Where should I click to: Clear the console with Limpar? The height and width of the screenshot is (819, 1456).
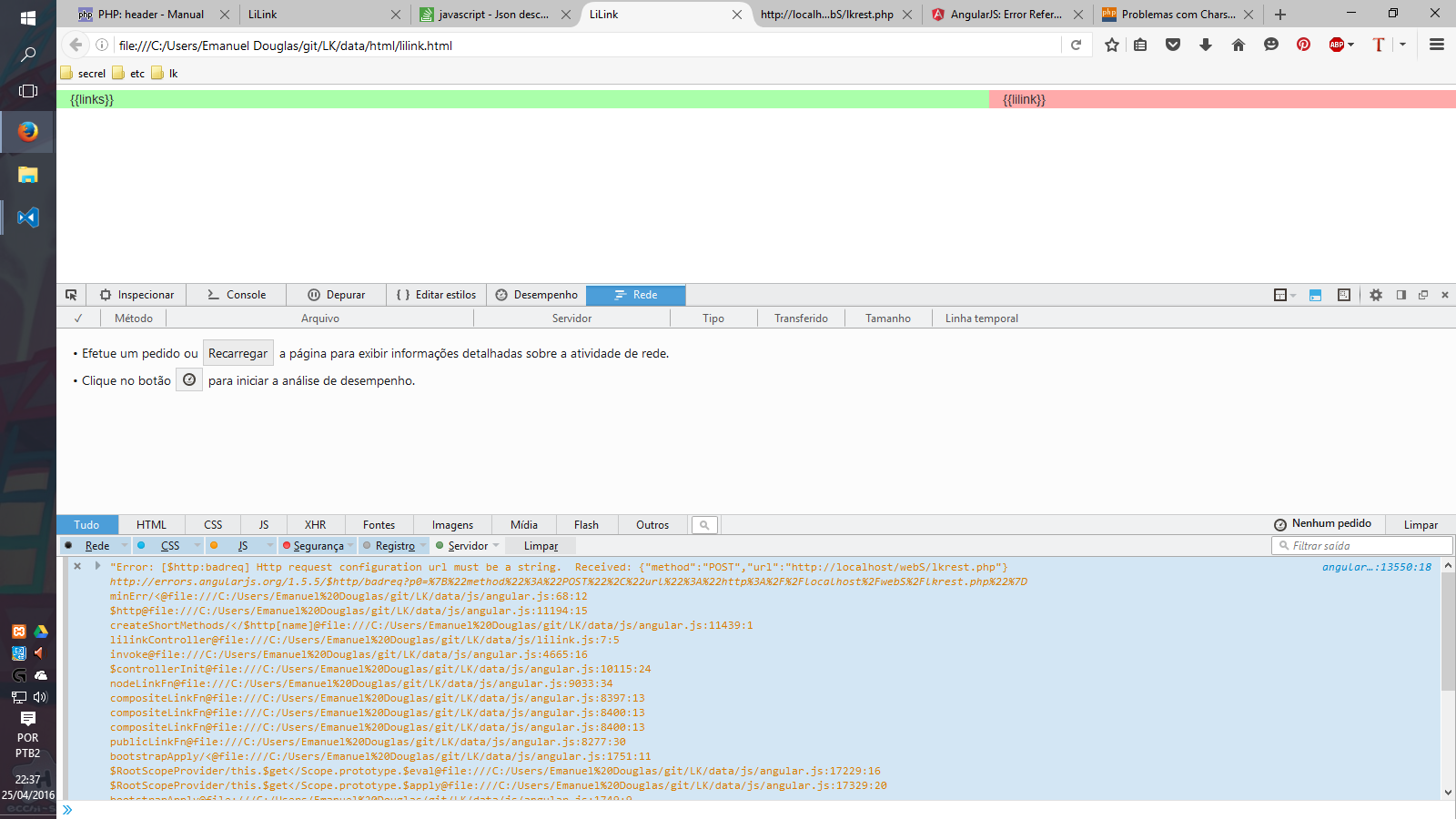[541, 546]
